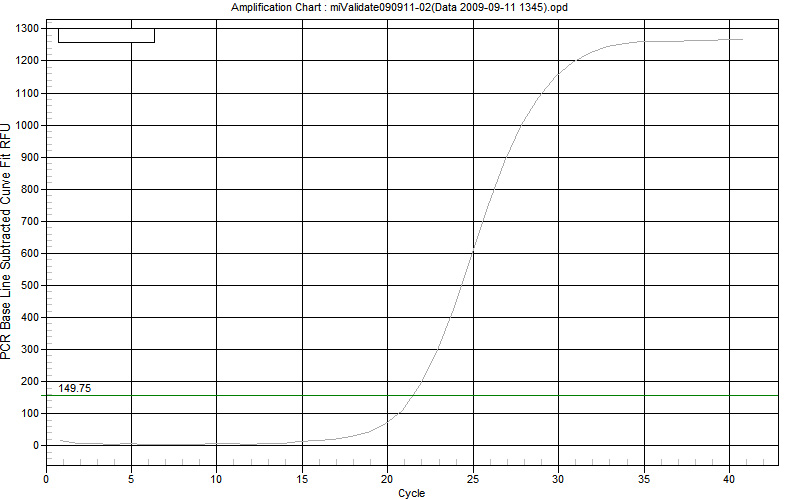Image resolution: width=800 pixels, height=500 pixels.
Task: Click y-axis tick label 200
Action: tap(30, 382)
